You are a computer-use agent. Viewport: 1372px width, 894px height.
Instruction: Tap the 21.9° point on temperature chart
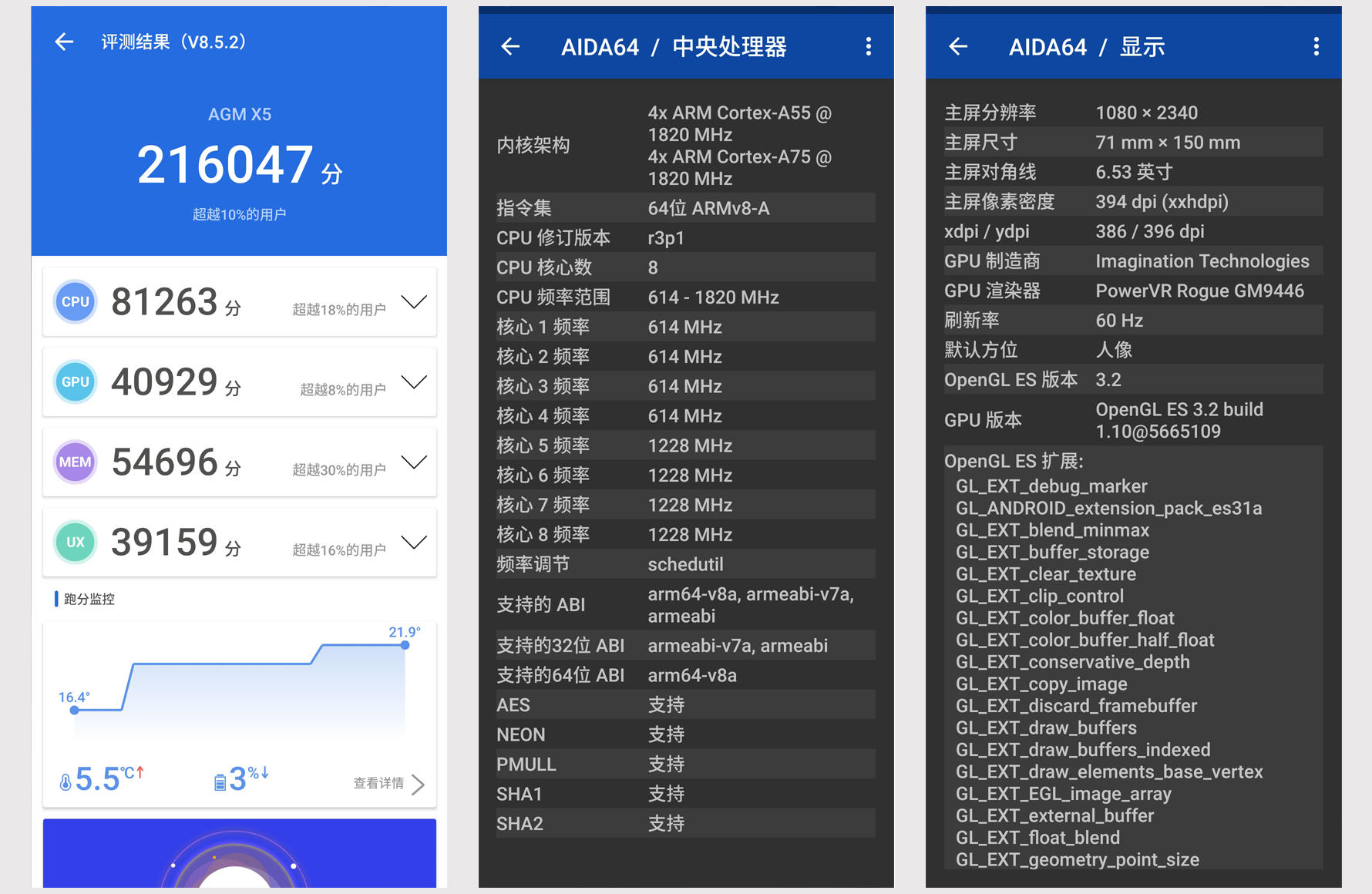pyautogui.click(x=405, y=645)
